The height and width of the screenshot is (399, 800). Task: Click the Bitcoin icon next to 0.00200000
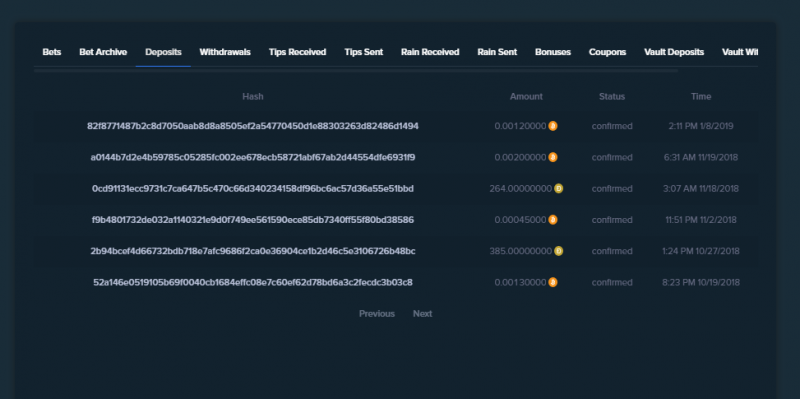tap(553, 157)
